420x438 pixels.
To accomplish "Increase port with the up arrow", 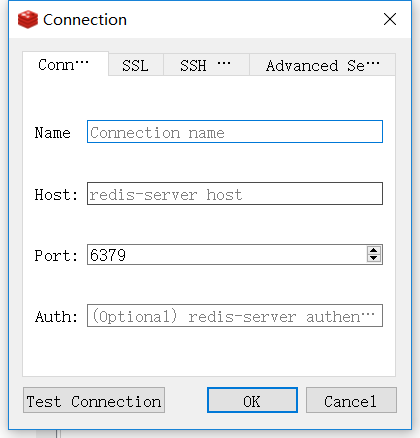I will coord(374,250).
